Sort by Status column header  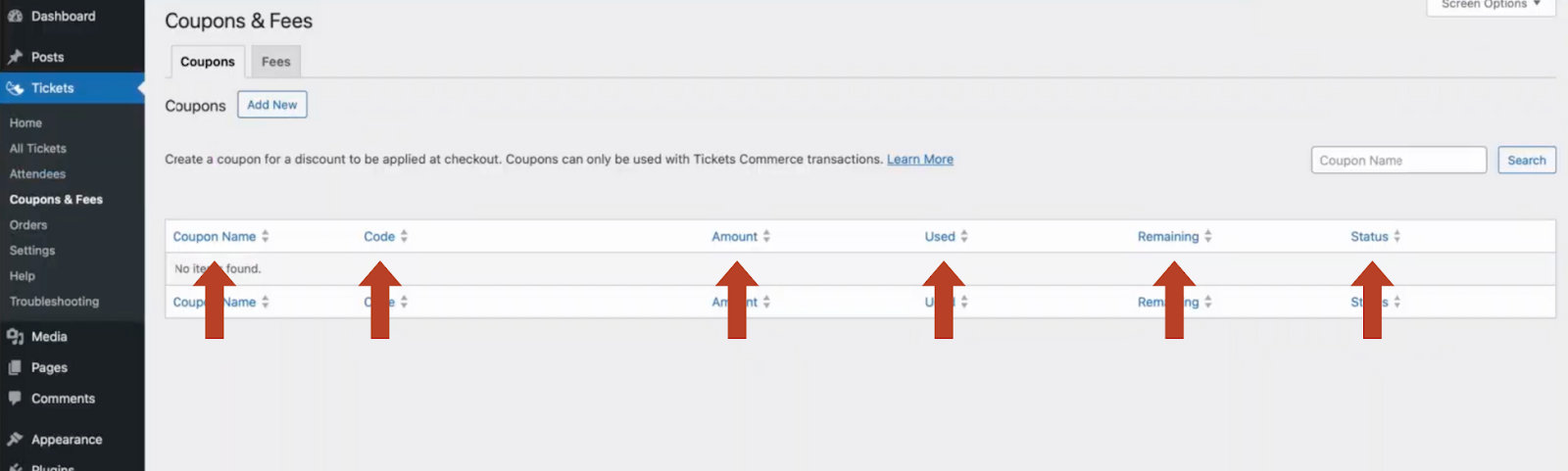(x=1369, y=237)
